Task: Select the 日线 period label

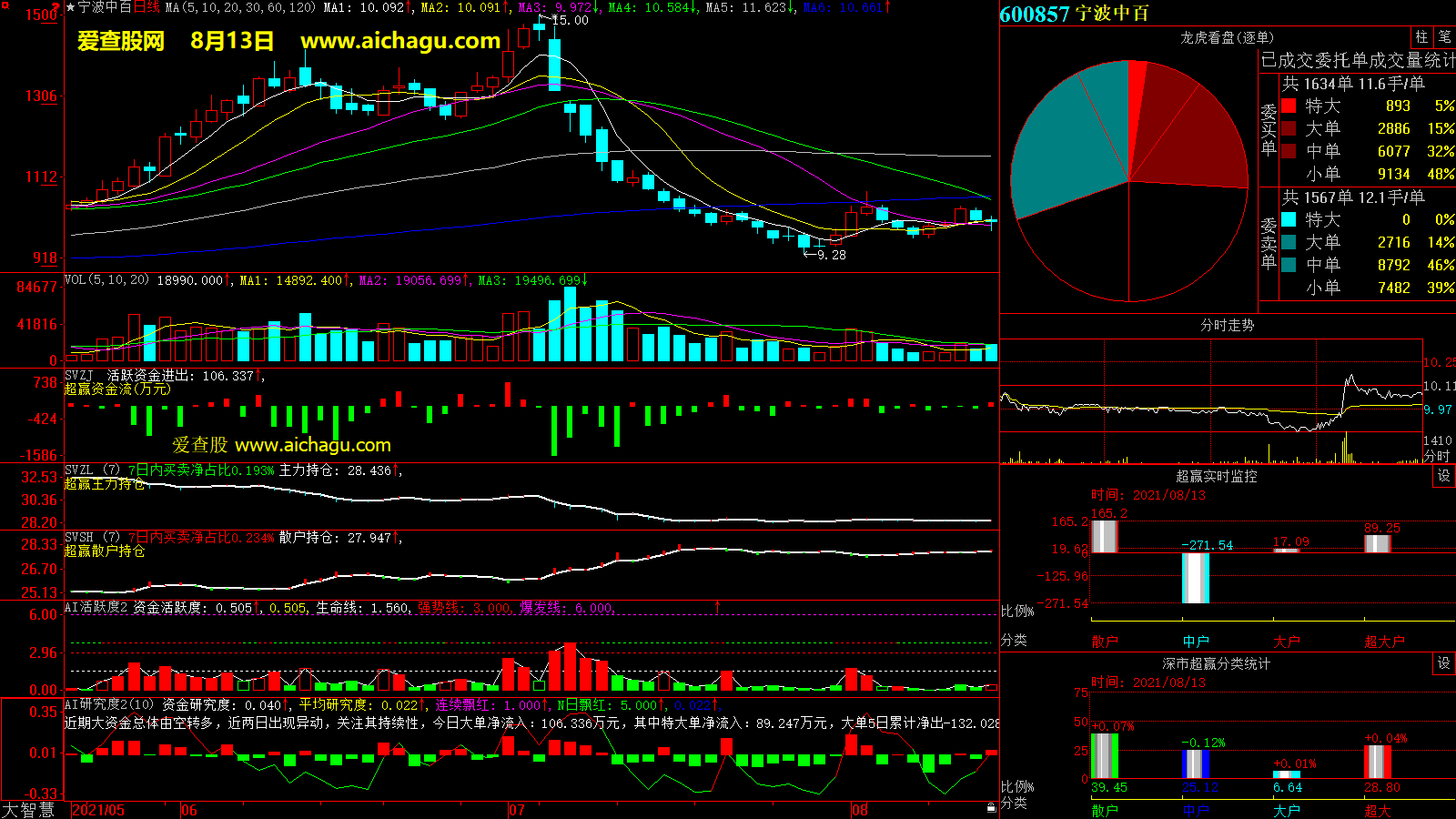Action: coord(147,7)
